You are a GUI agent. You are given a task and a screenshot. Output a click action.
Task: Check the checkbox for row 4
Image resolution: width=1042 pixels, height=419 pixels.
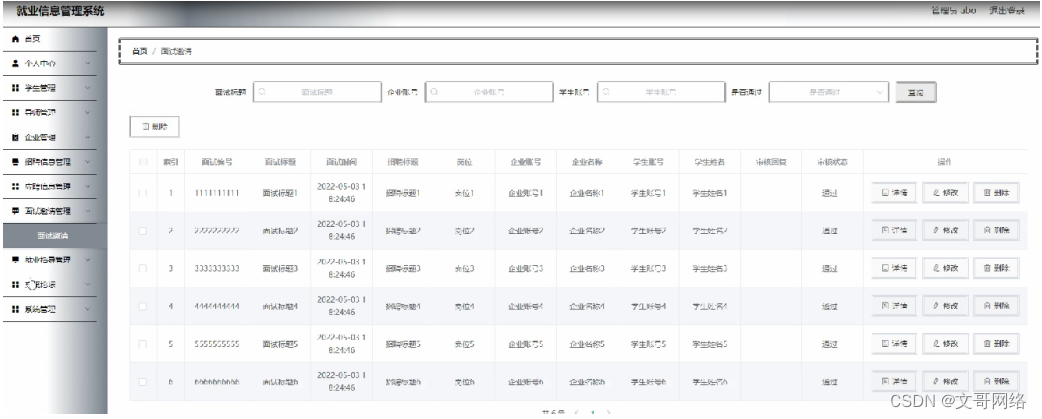tap(142, 306)
